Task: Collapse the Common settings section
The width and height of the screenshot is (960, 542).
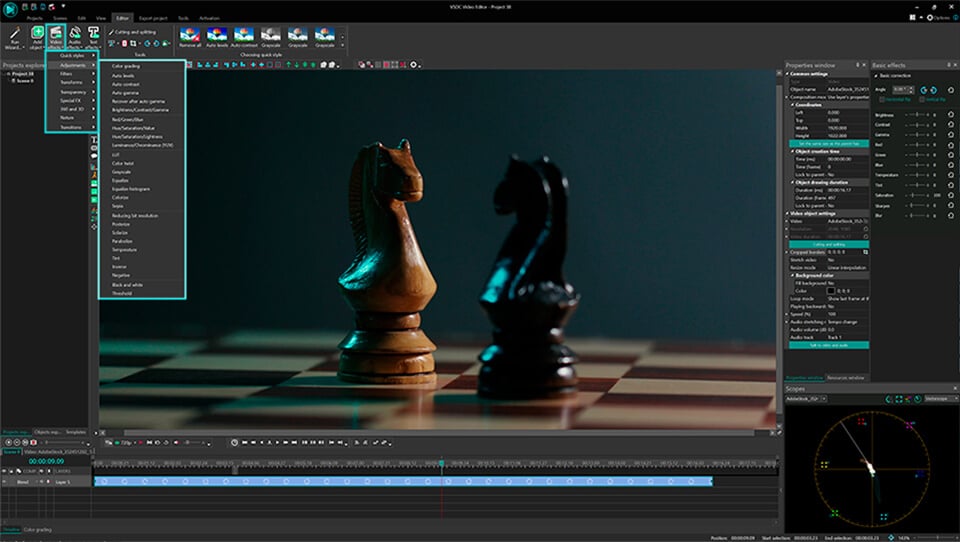Action: (x=788, y=73)
